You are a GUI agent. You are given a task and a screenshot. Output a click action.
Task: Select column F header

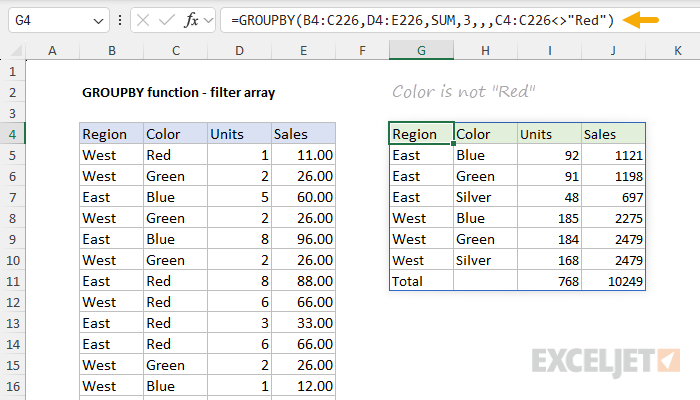pos(362,50)
